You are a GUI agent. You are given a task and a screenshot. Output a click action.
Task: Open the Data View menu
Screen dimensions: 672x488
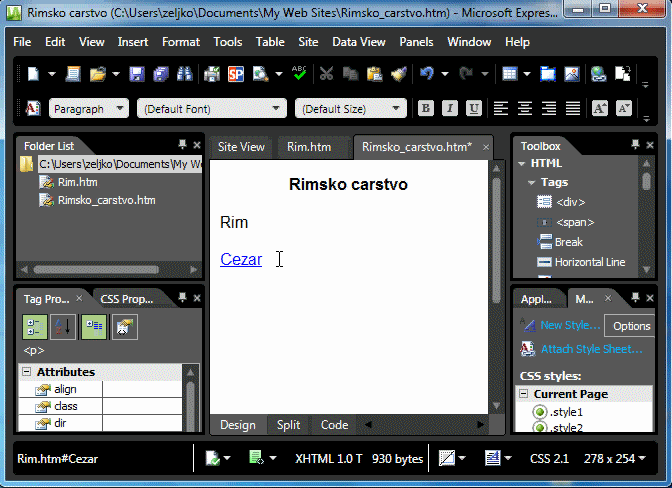point(358,42)
